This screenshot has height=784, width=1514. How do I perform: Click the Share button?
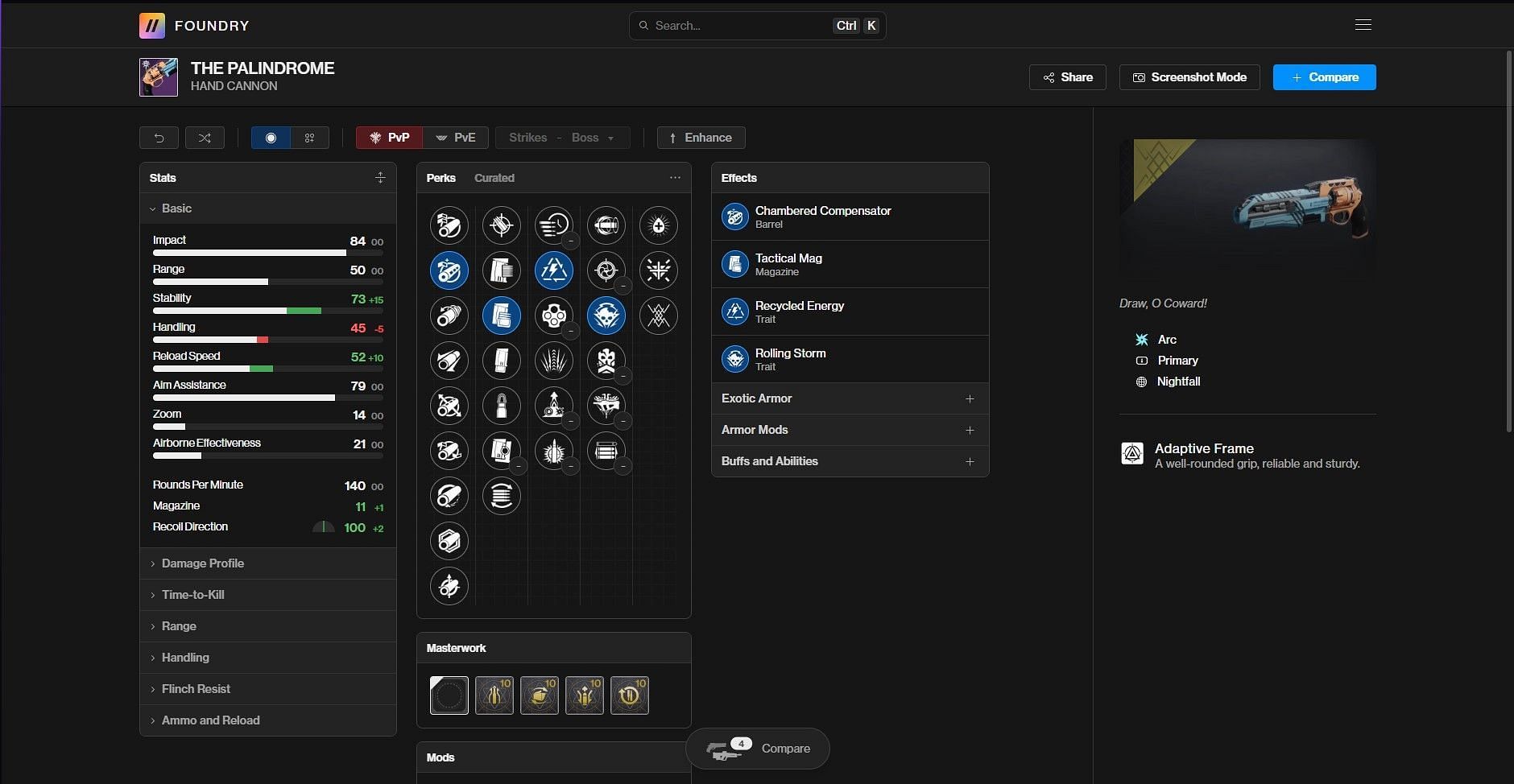coord(1068,77)
